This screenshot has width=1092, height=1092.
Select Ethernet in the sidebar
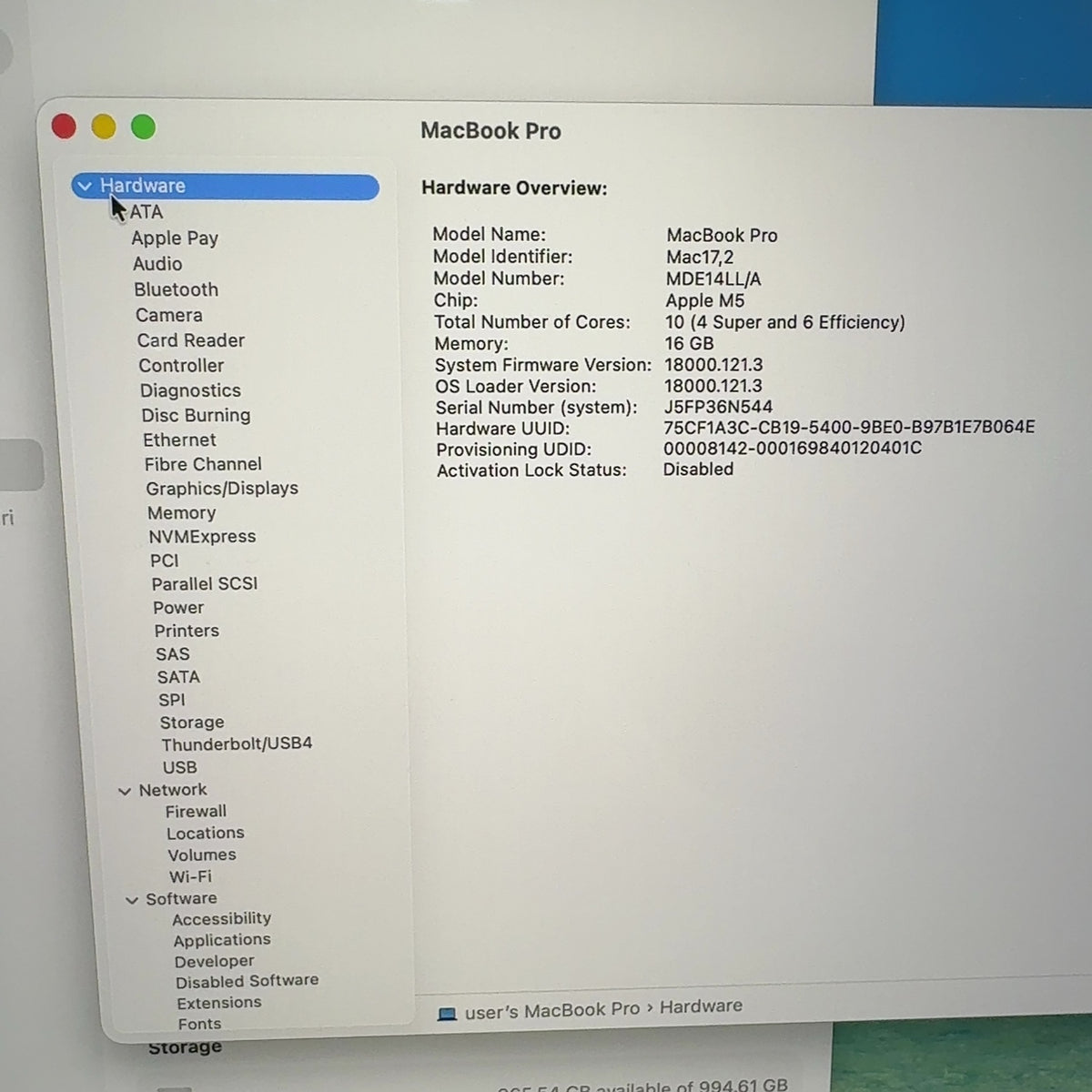tap(179, 440)
